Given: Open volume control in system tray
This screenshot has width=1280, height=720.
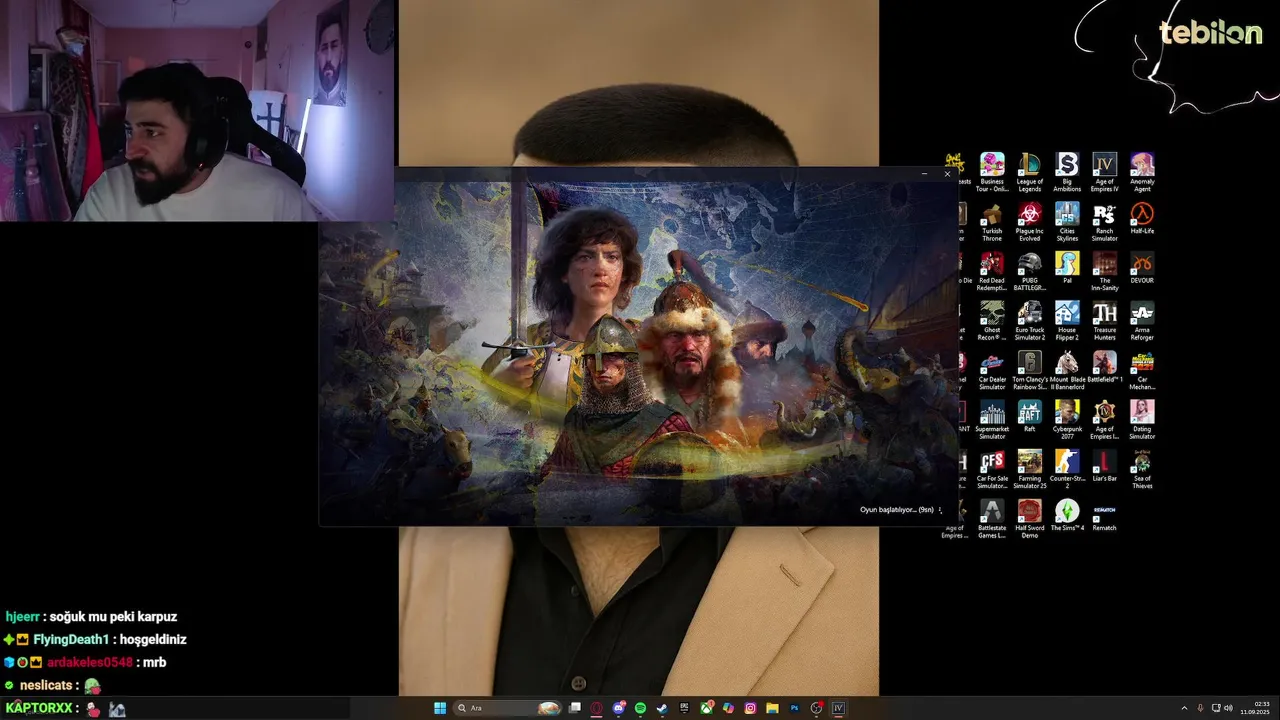Looking at the screenshot, I should pyautogui.click(x=1228, y=708).
